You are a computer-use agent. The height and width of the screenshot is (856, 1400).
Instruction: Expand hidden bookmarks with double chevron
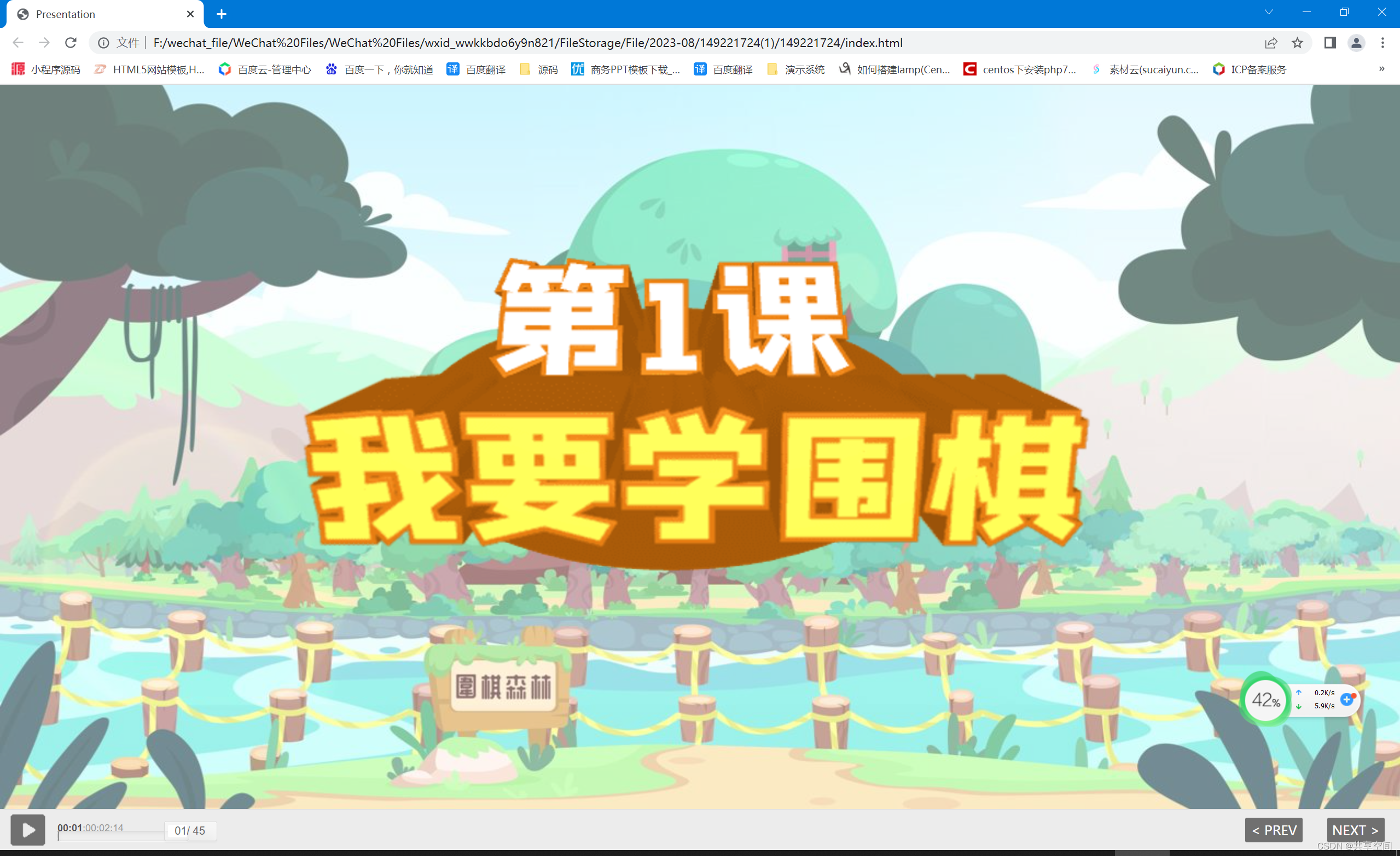tap(1381, 69)
